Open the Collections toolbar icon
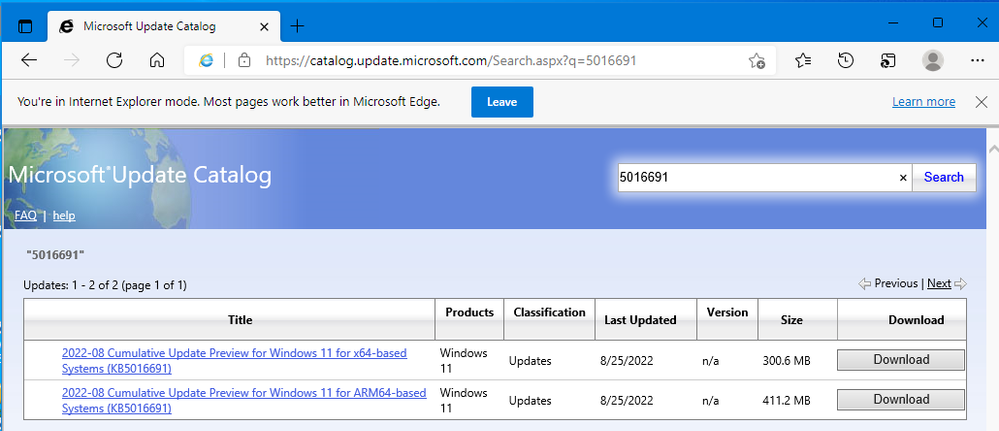 click(888, 61)
